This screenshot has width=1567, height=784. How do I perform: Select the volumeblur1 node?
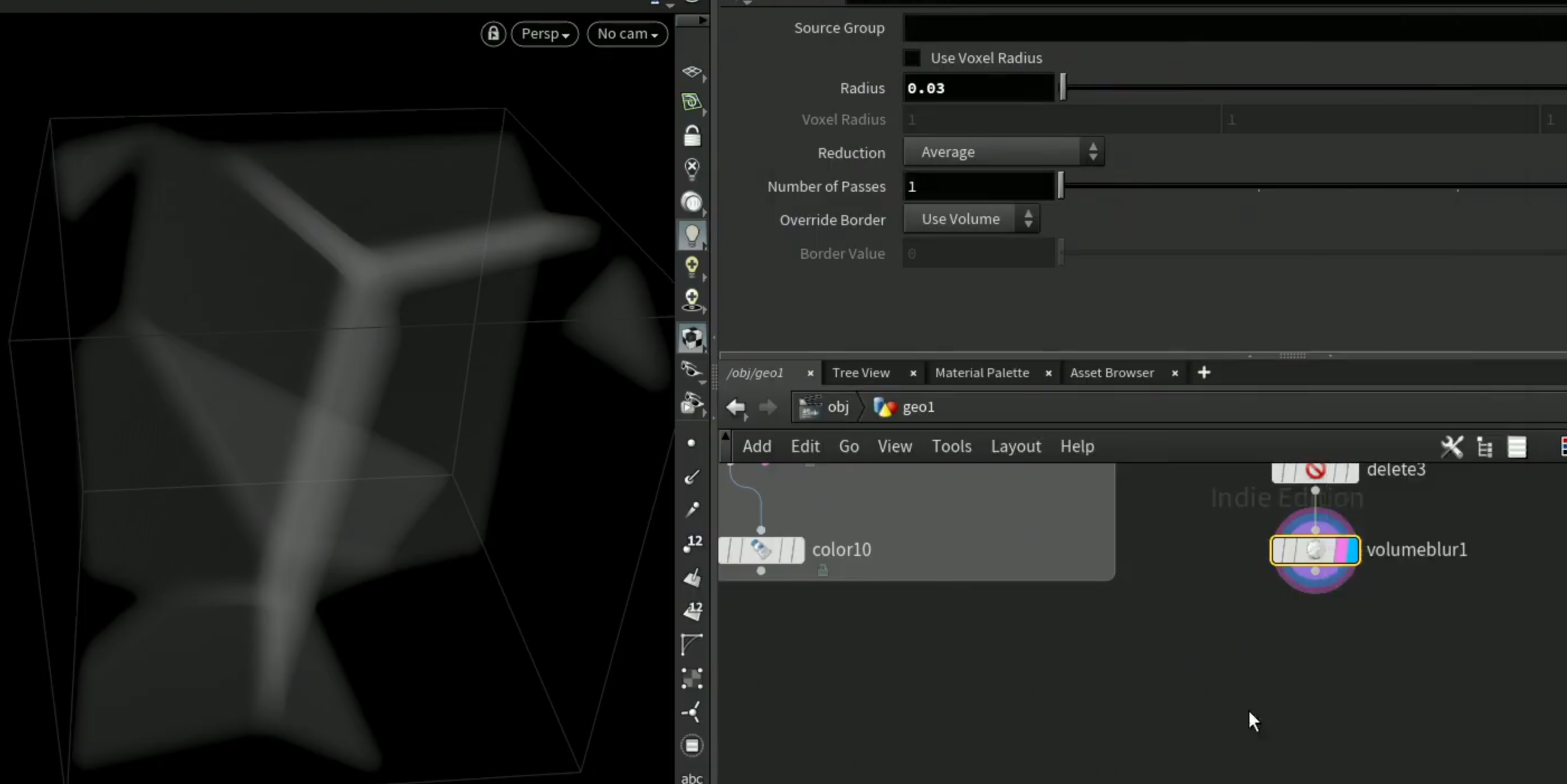pyautogui.click(x=1314, y=550)
